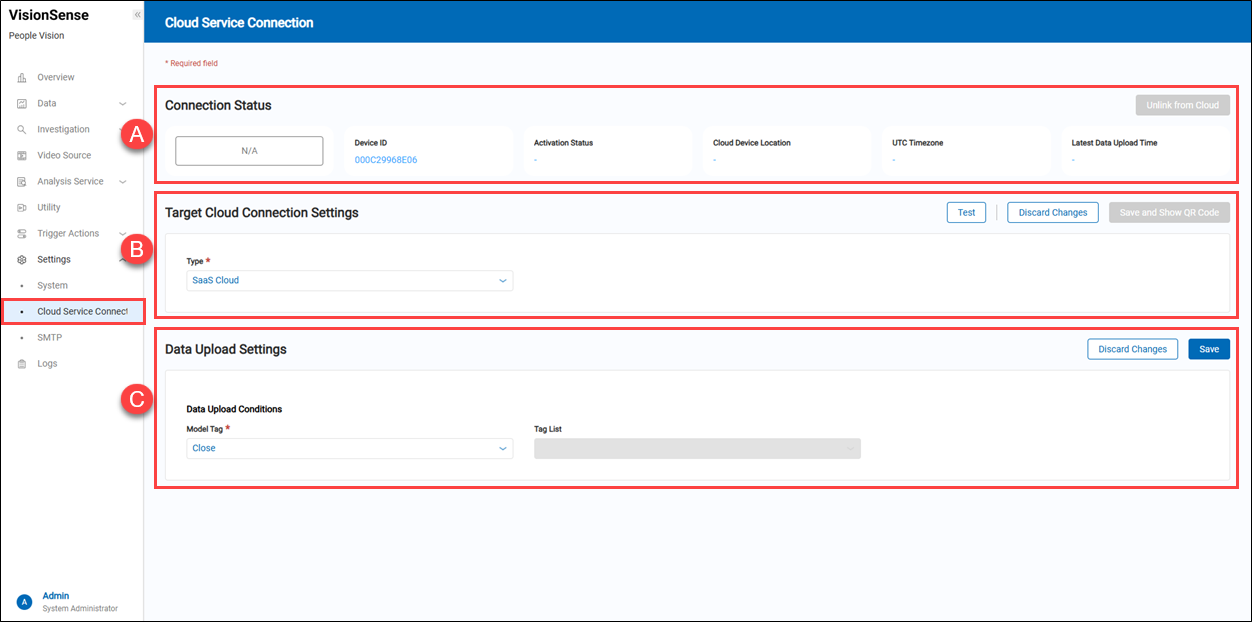Expand the Data menu chevron
1252x622 pixels.
coord(123,104)
